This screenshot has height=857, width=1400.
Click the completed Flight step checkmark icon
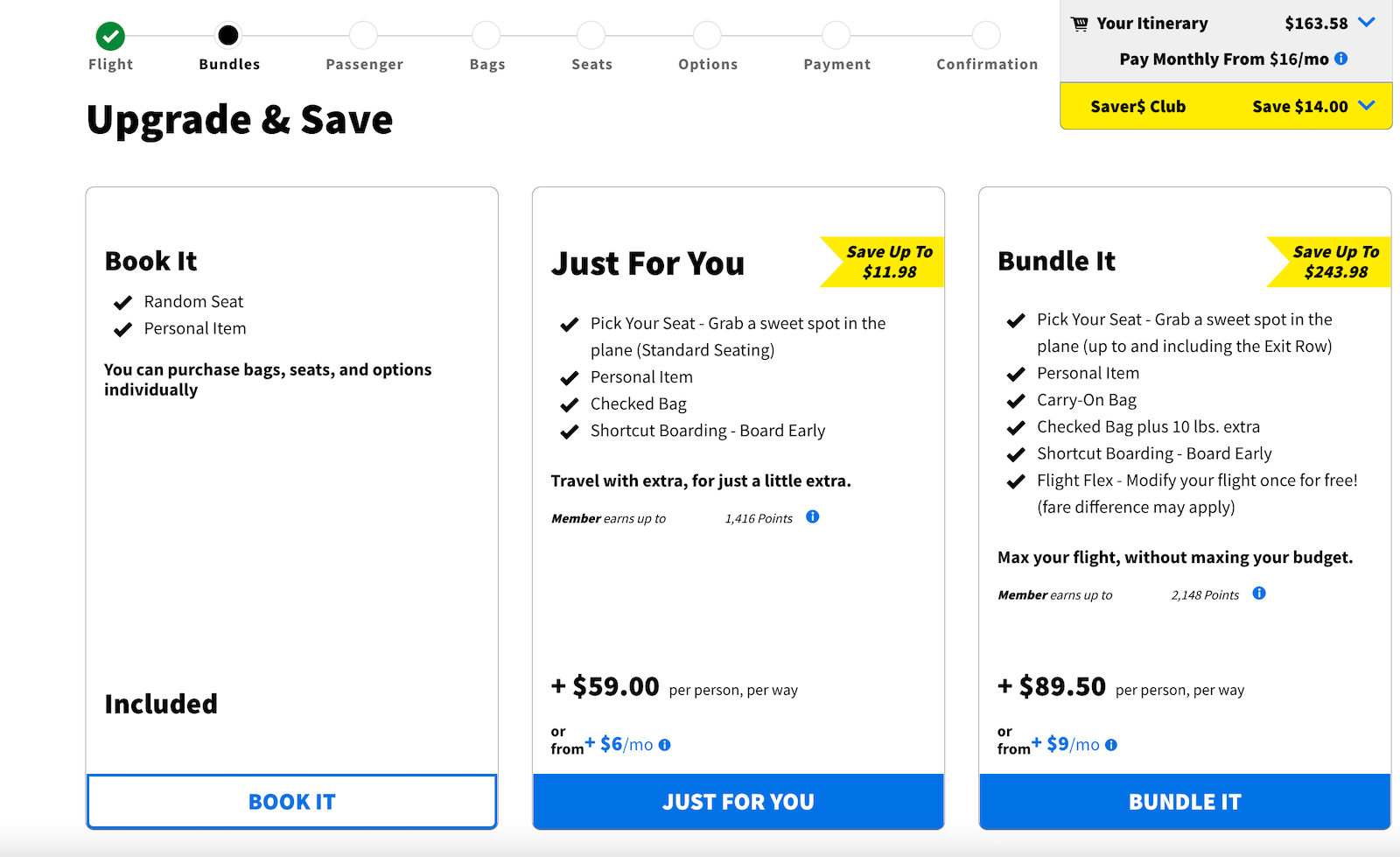(x=109, y=38)
